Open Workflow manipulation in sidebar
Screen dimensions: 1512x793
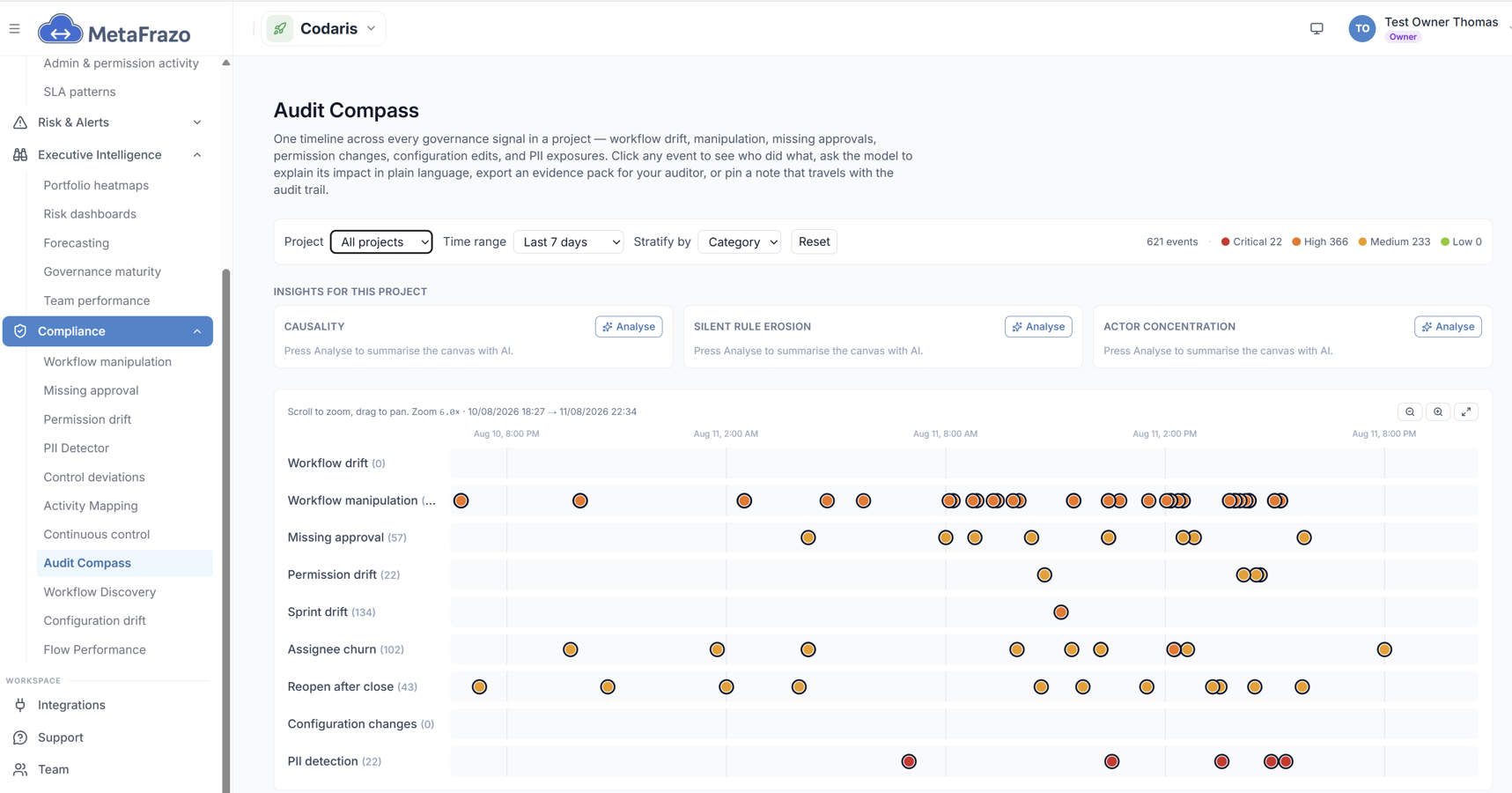pos(107,361)
